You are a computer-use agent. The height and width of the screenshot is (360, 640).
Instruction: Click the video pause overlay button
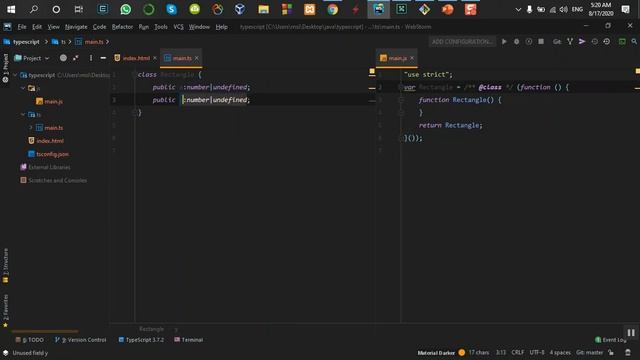pos(631,333)
